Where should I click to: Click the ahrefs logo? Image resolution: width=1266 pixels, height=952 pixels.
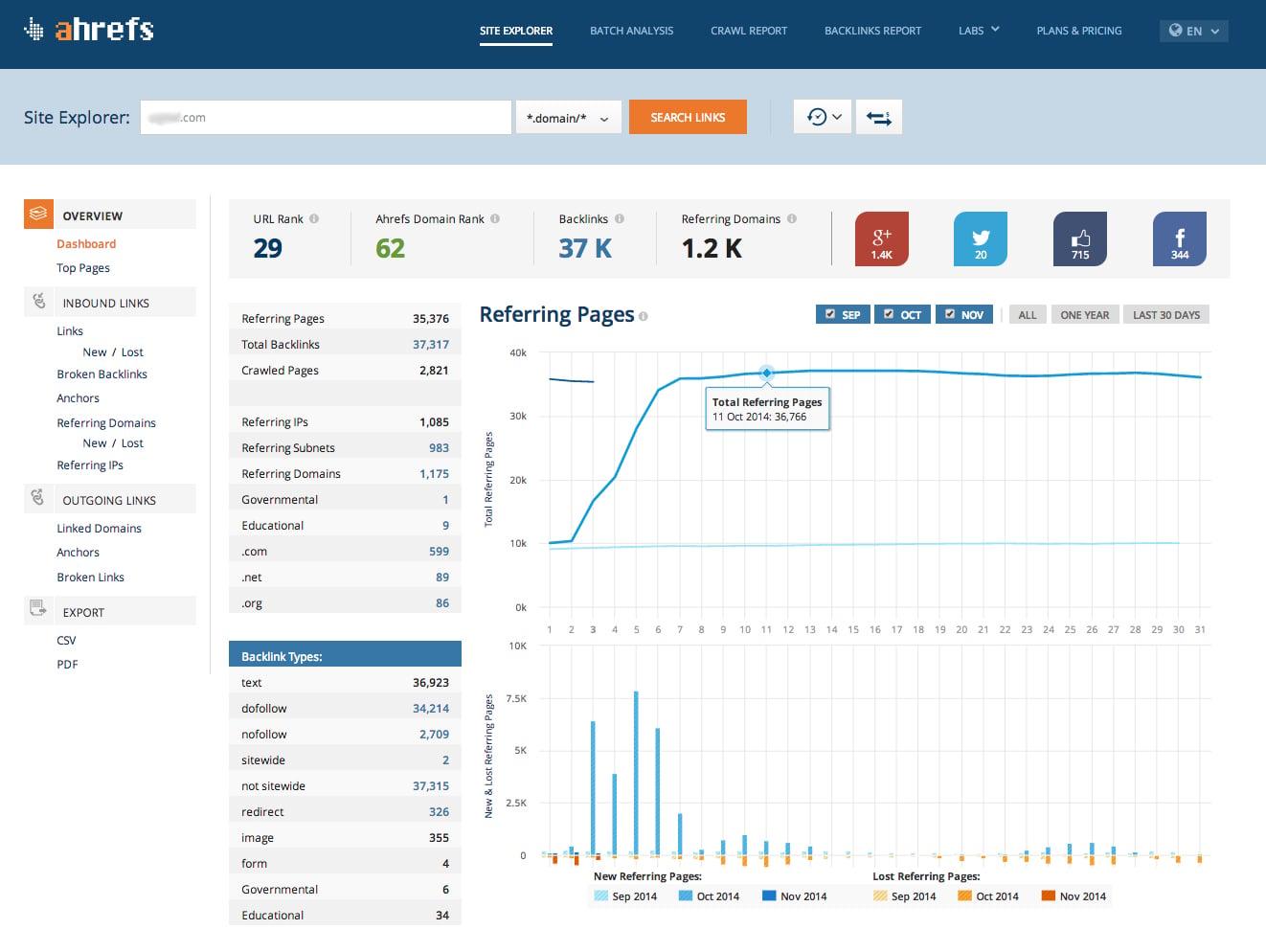(x=88, y=29)
